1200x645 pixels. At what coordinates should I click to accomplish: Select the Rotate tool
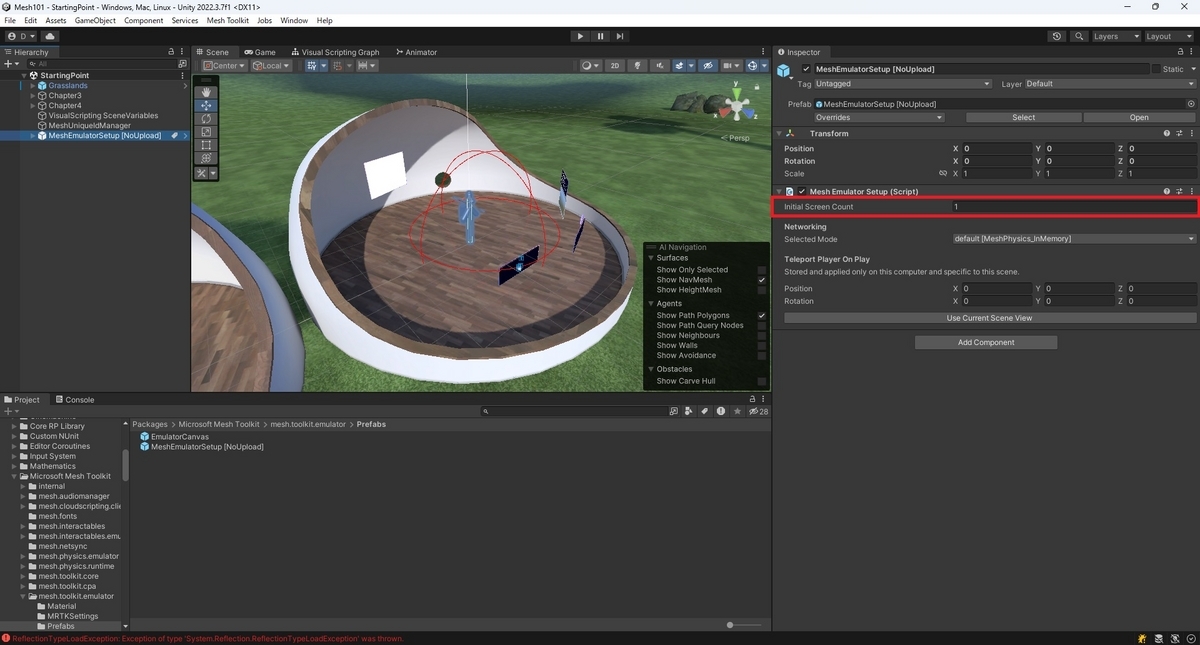point(206,118)
